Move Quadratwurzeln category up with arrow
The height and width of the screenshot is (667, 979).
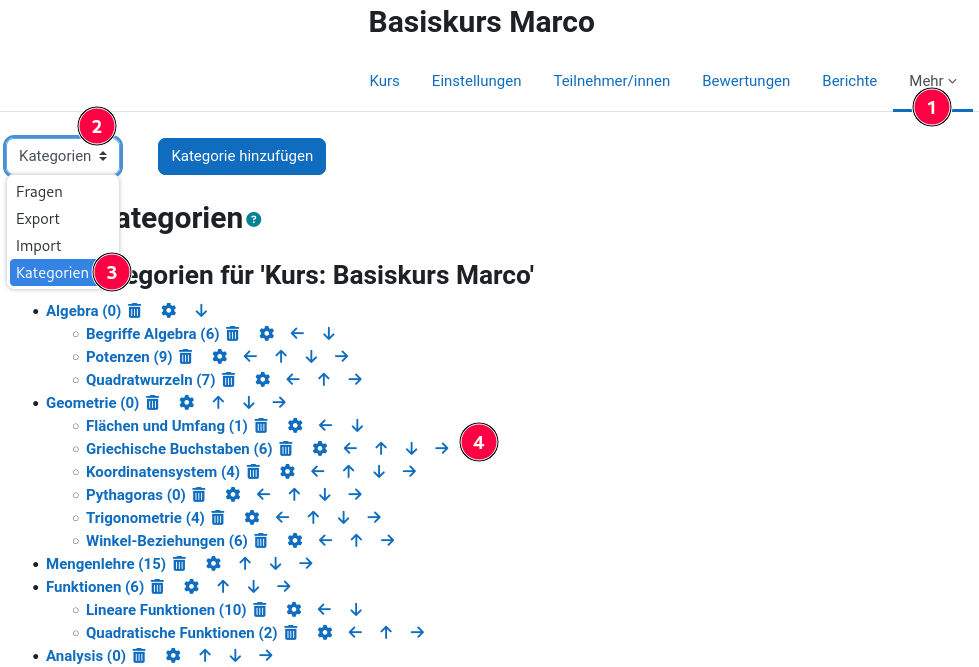[x=324, y=380]
